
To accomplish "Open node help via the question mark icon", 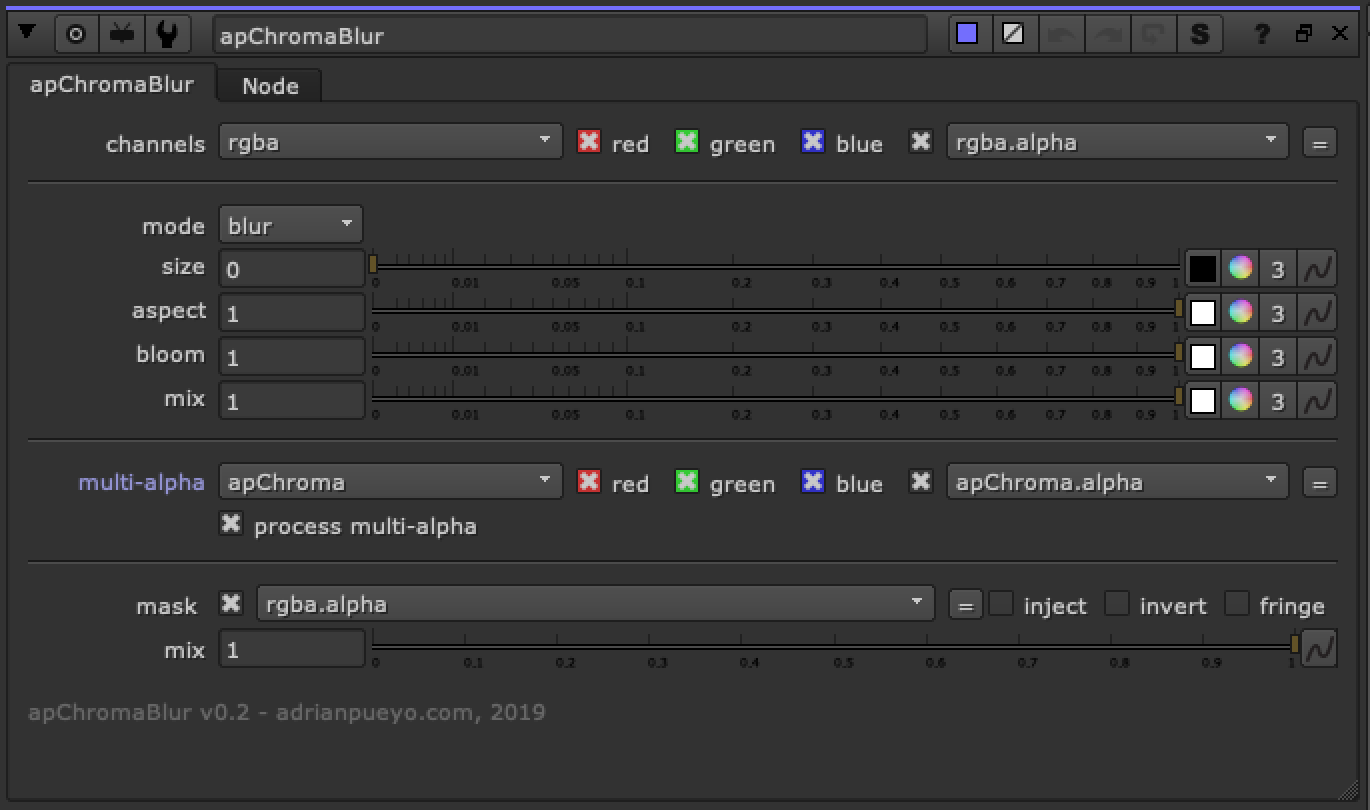I will coord(1260,33).
